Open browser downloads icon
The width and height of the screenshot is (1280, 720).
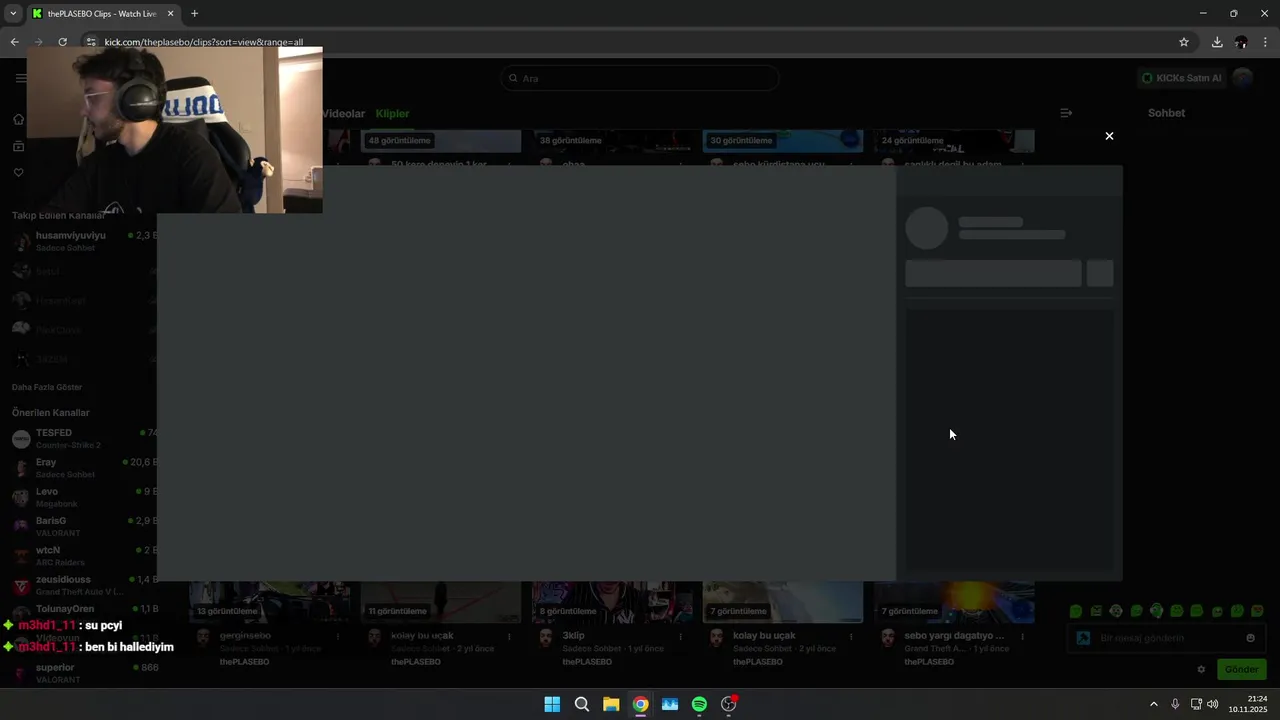tap(1217, 42)
